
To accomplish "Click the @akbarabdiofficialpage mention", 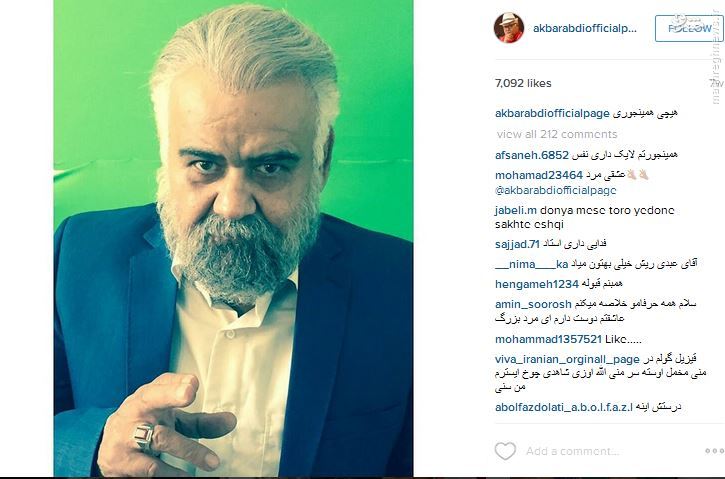I will 555,190.
